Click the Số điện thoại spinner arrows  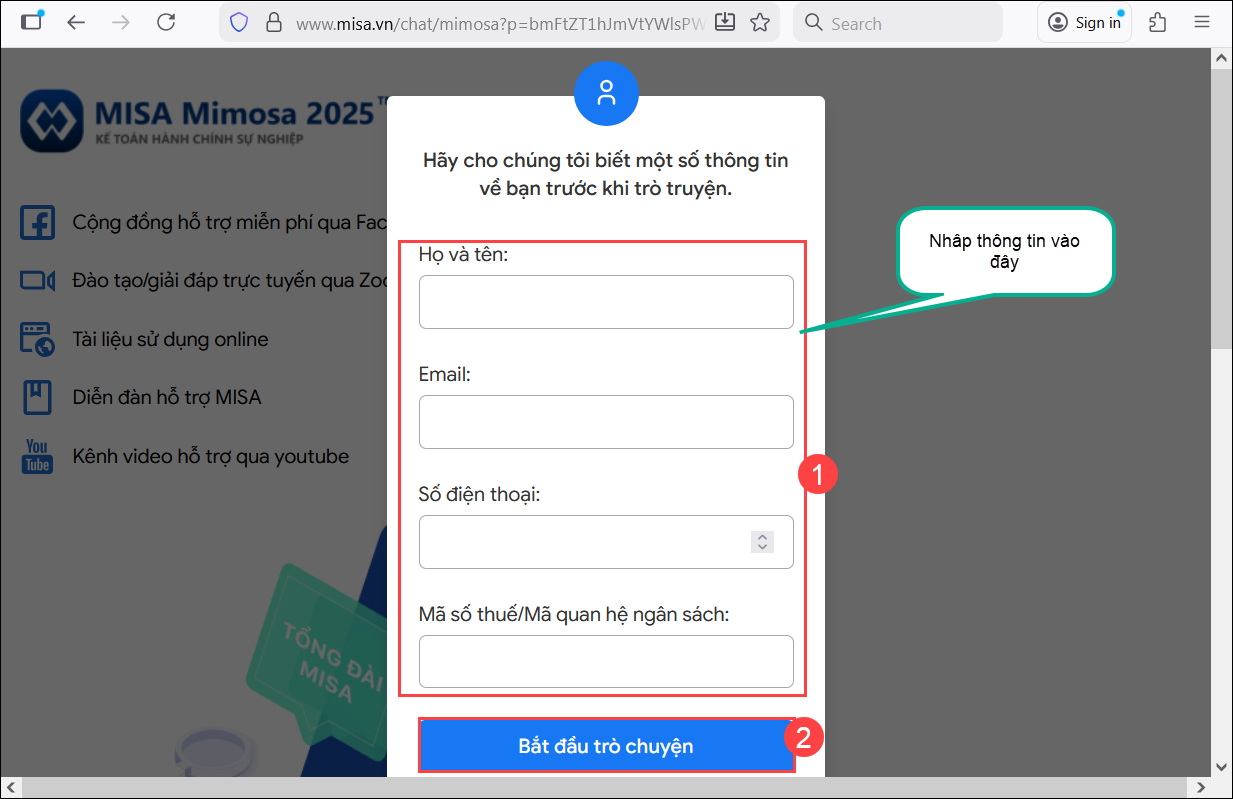coord(762,542)
